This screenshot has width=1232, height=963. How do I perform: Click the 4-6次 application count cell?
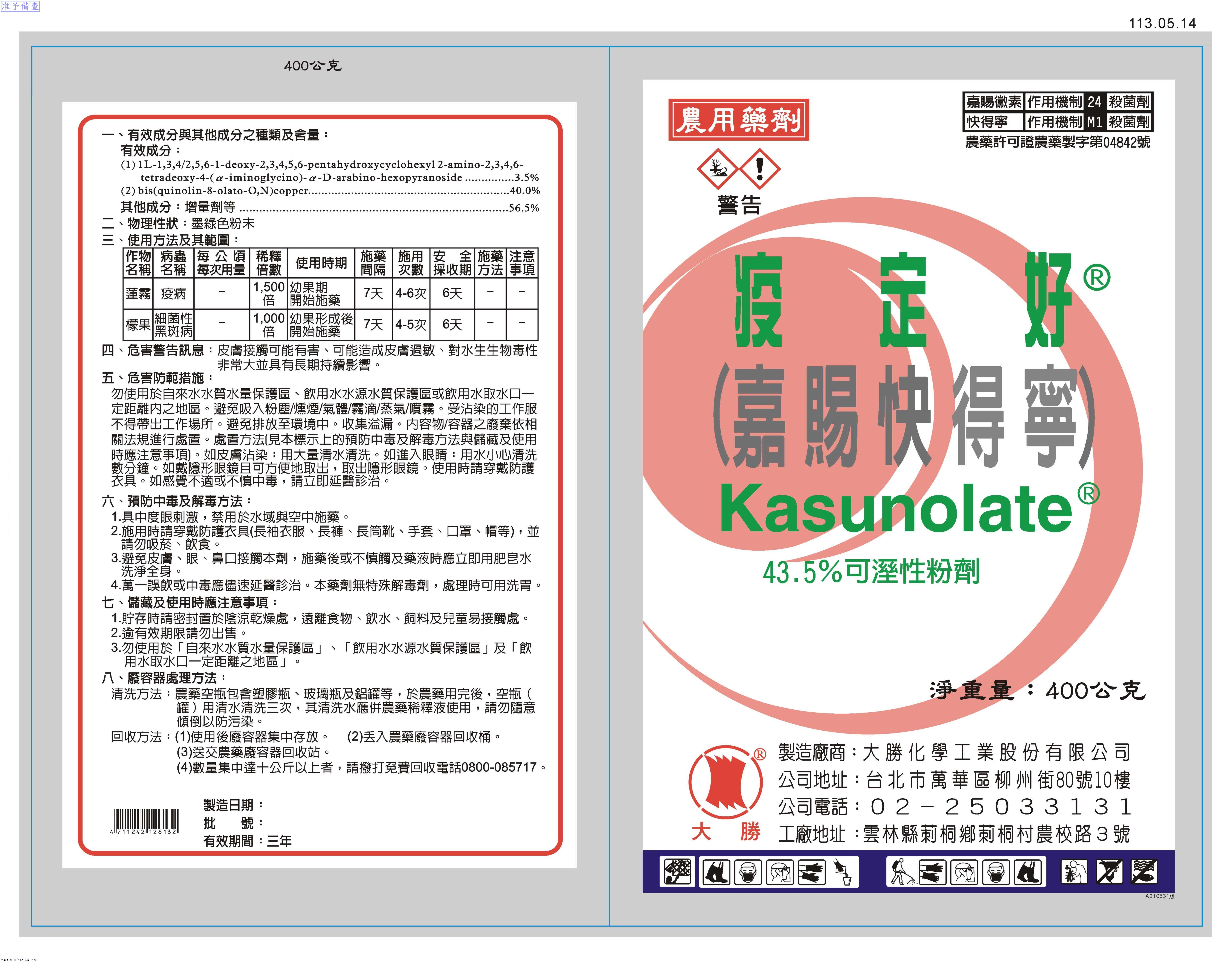411,293
